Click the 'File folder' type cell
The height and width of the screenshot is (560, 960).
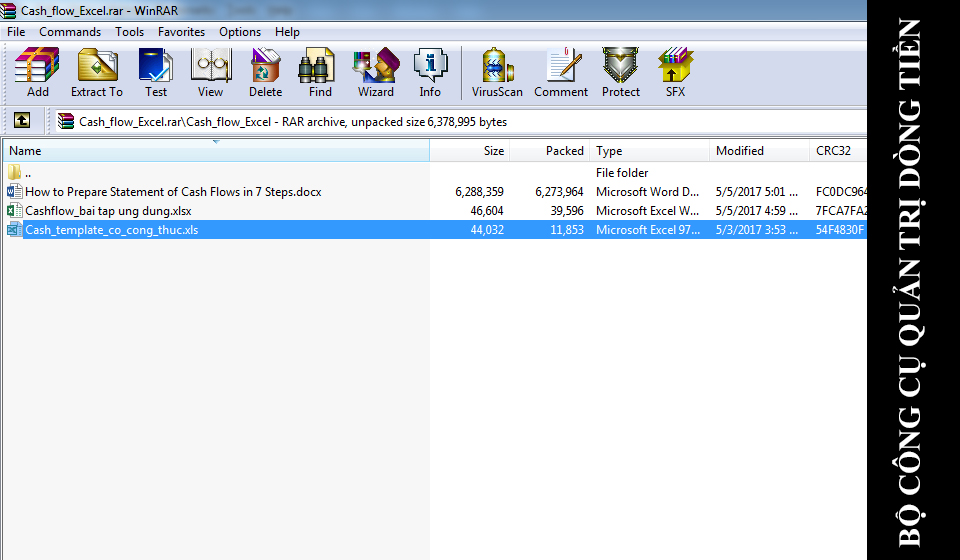tap(622, 173)
